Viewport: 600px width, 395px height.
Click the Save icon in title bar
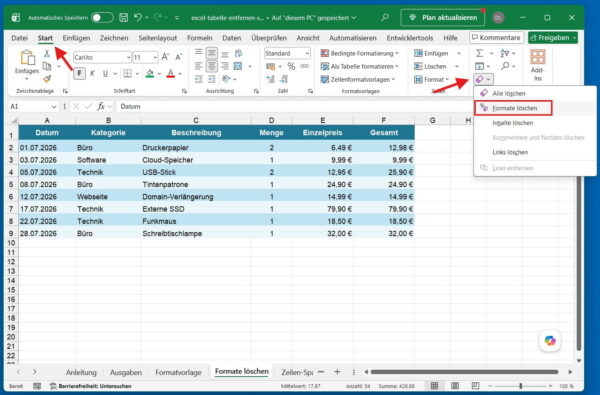coord(123,18)
